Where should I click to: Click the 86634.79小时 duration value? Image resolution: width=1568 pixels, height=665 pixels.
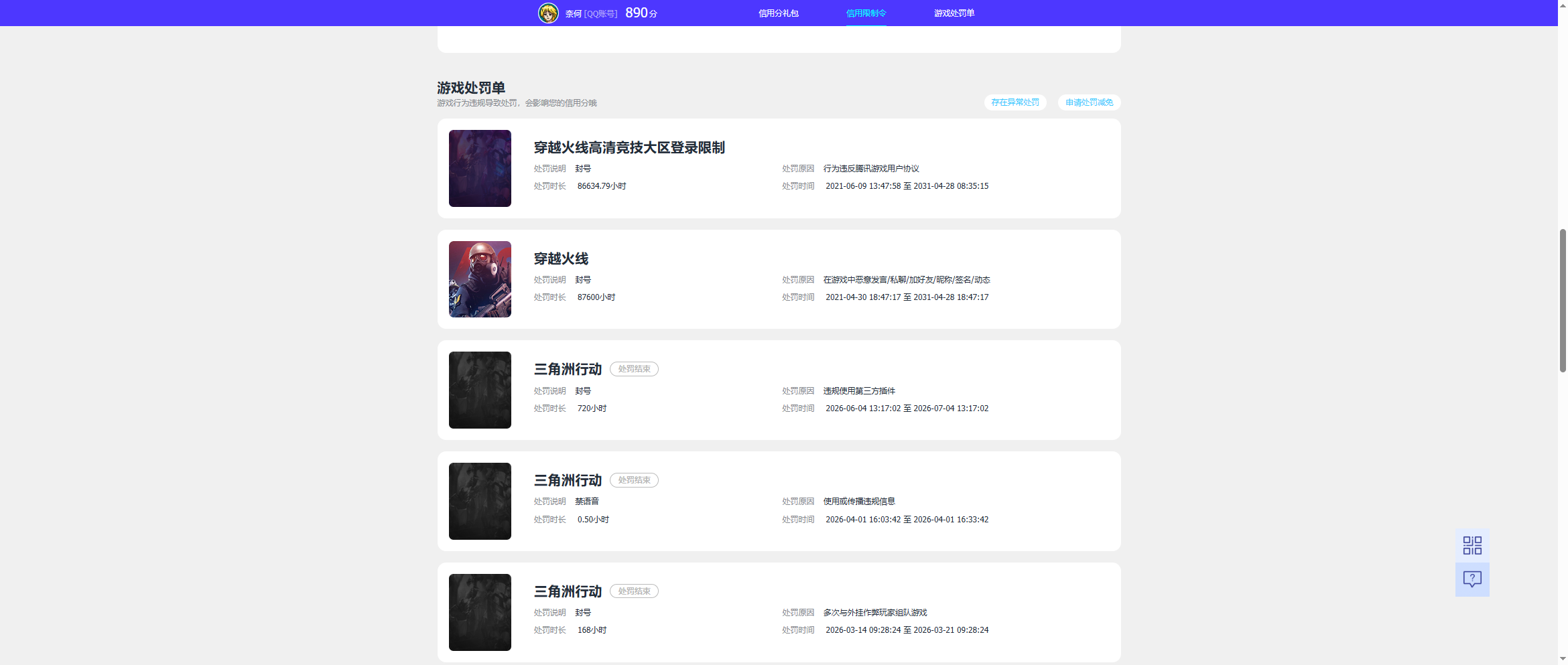[602, 186]
